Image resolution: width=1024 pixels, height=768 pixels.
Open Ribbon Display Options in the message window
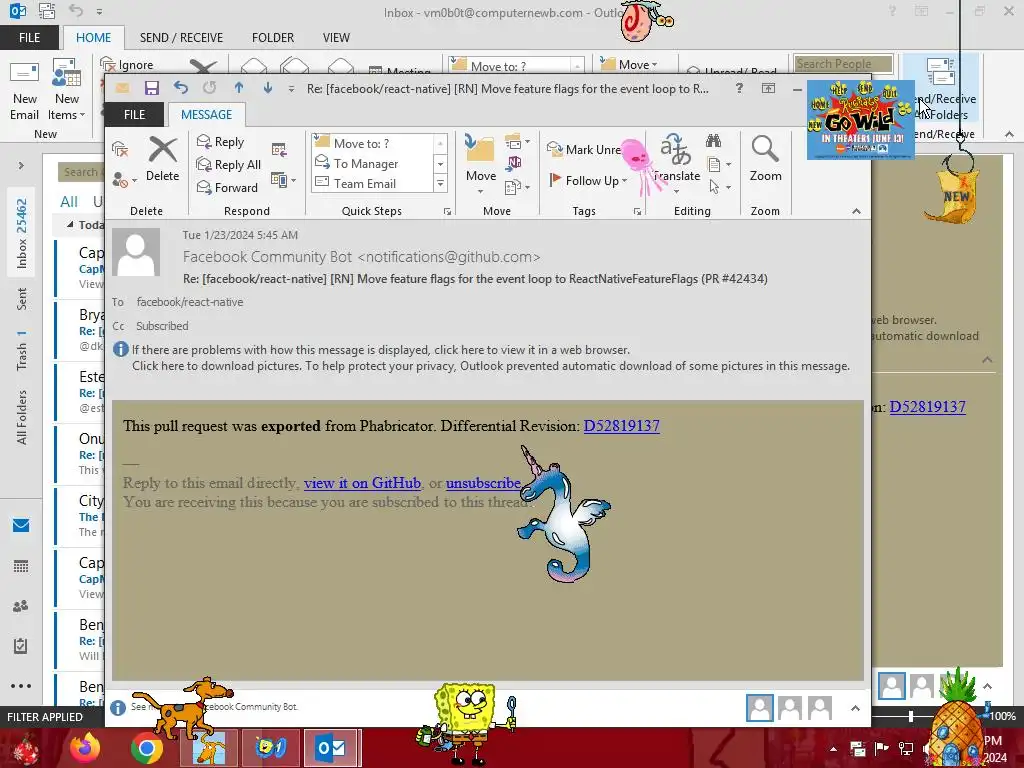769,88
